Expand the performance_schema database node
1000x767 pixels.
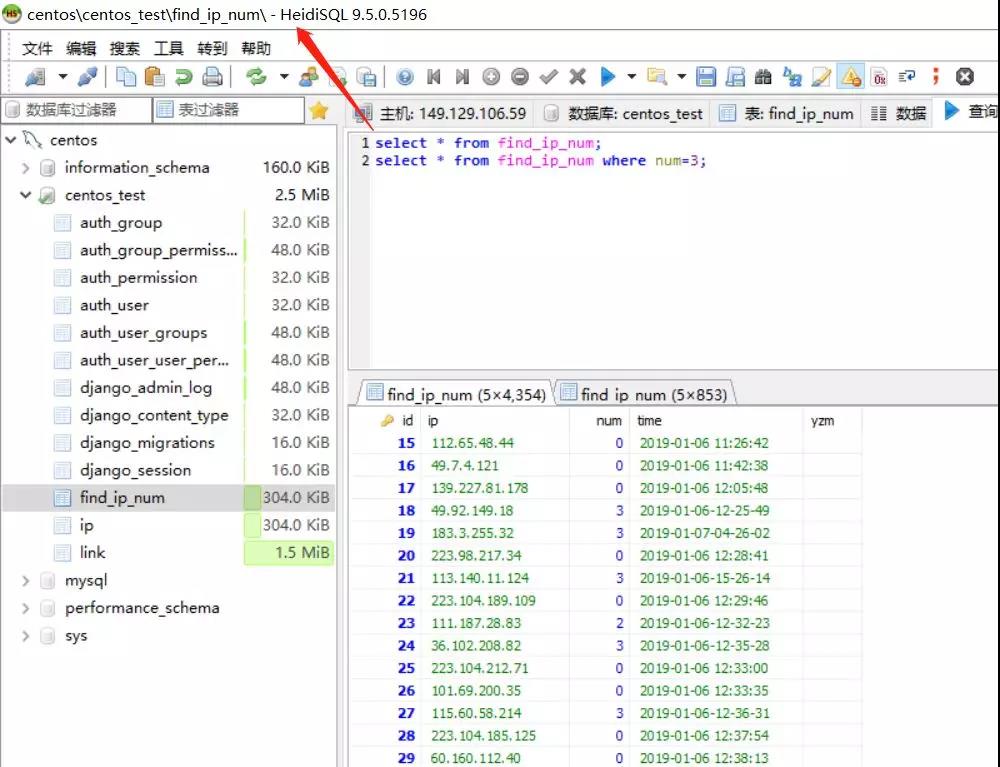[x=26, y=608]
